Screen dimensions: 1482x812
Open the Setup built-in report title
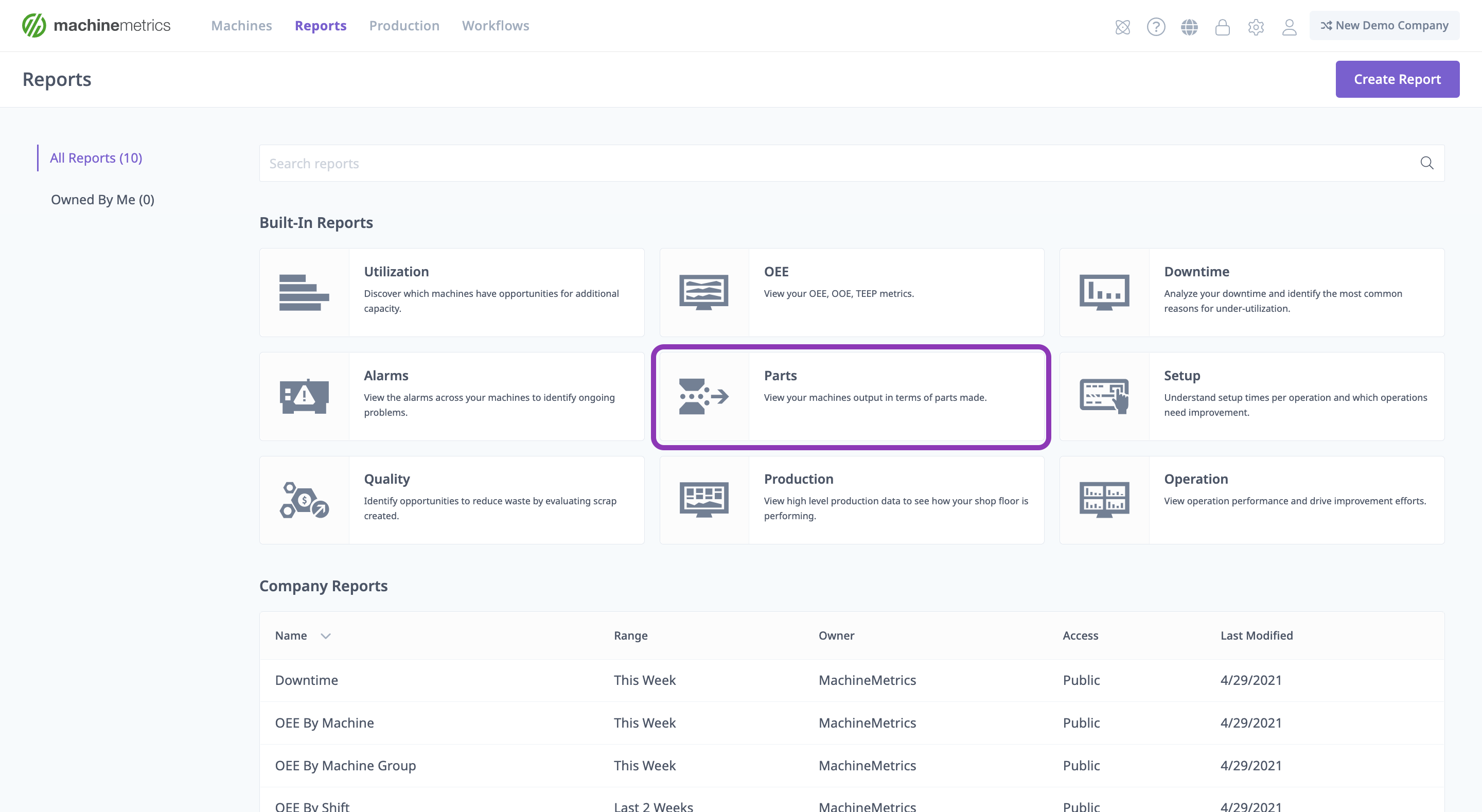pyautogui.click(x=1181, y=375)
